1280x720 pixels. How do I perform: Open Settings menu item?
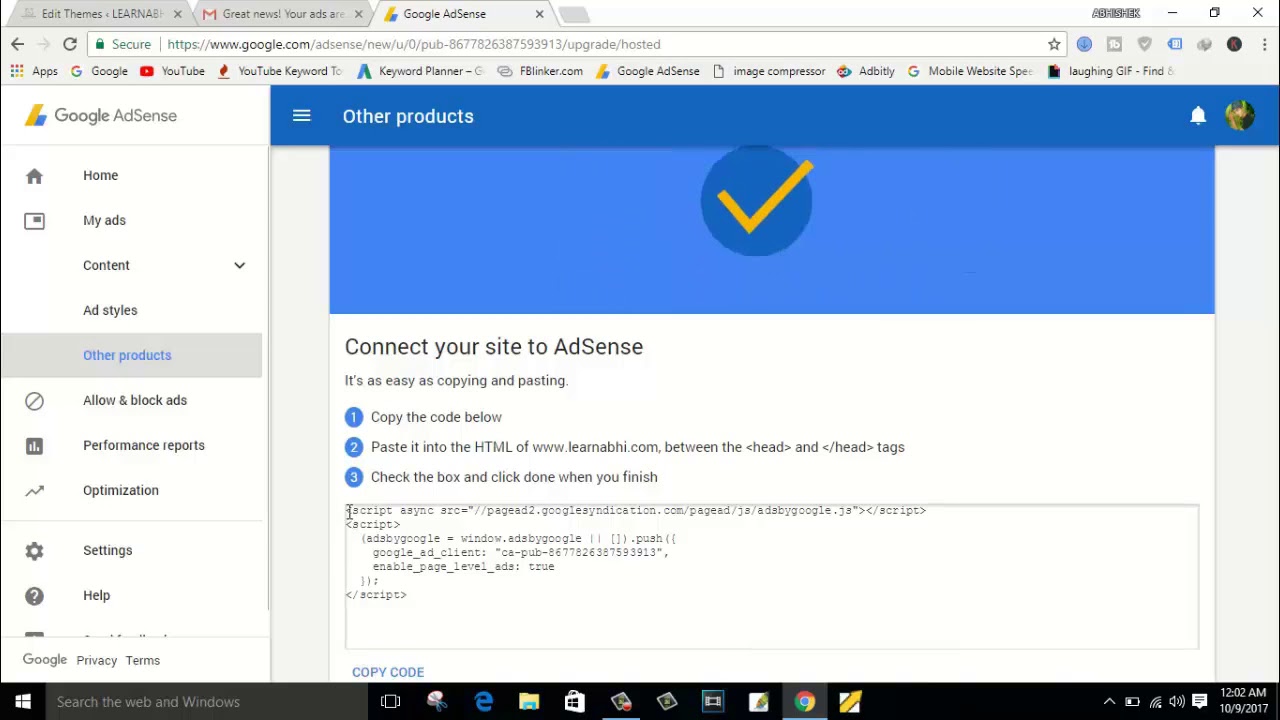[107, 551]
